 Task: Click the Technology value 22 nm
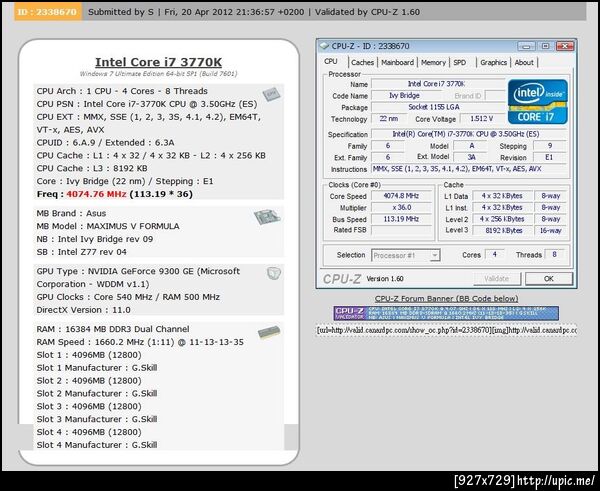coord(388,119)
